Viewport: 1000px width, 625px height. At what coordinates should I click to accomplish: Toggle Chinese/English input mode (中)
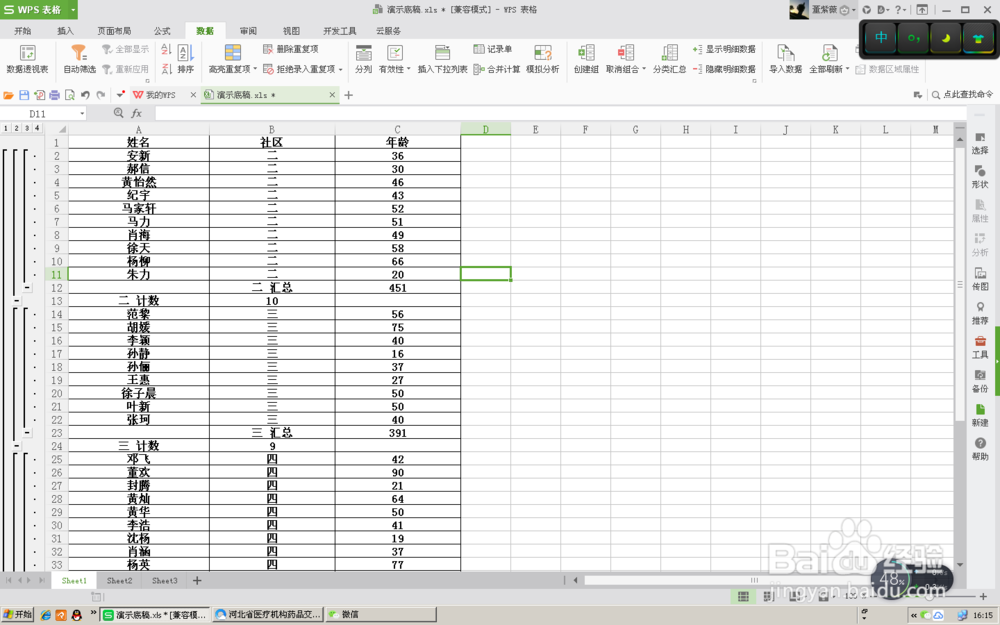pos(881,38)
